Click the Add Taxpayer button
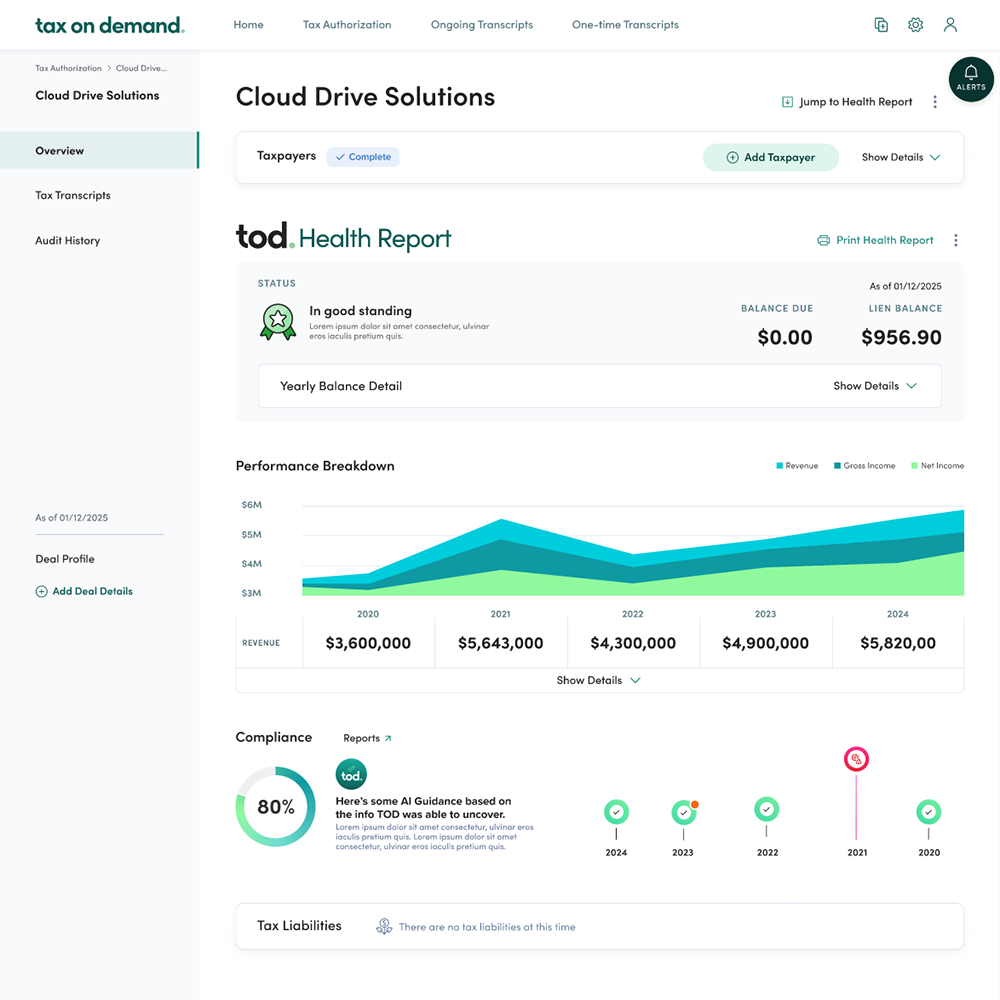 point(770,157)
